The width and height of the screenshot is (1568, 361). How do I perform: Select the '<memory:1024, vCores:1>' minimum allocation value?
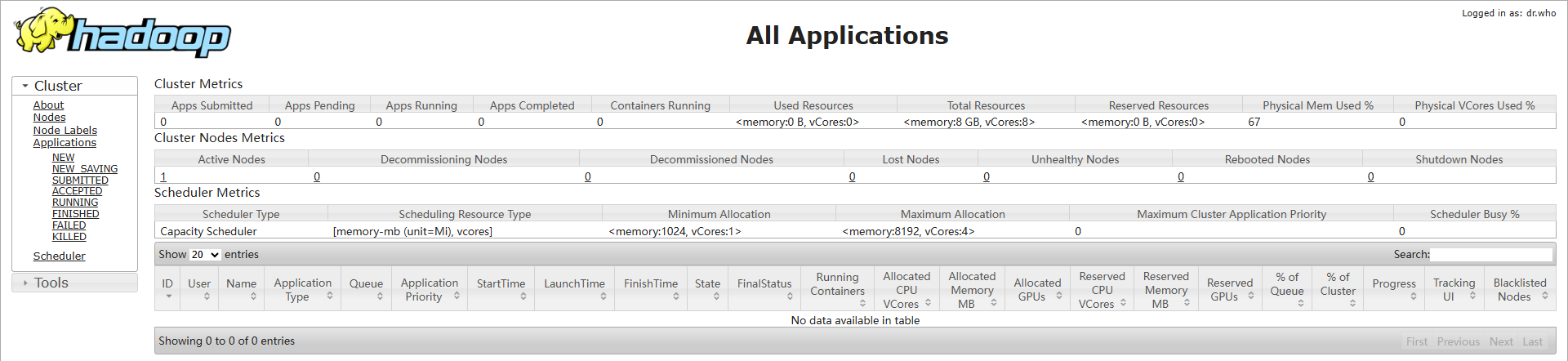(675, 231)
